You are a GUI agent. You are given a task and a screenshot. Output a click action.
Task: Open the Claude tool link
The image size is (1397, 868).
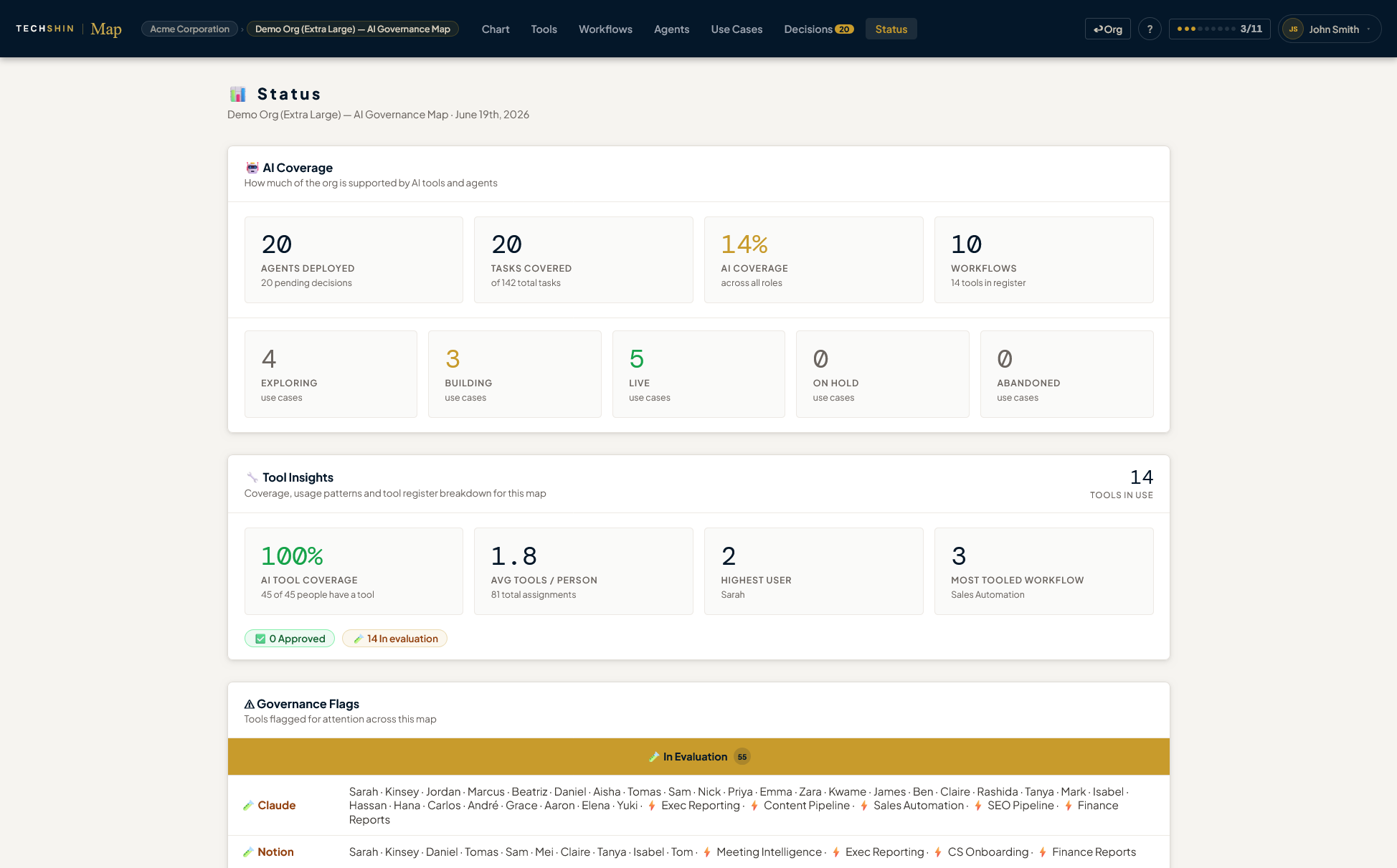pos(276,806)
